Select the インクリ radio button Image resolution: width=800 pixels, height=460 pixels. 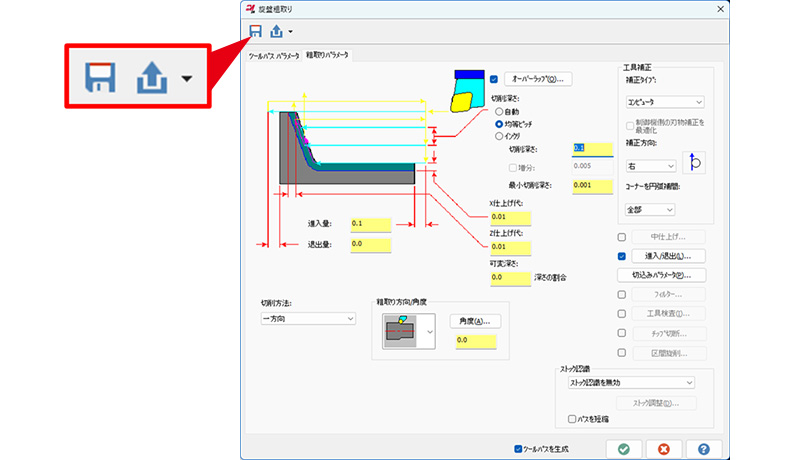pyautogui.click(x=500, y=134)
